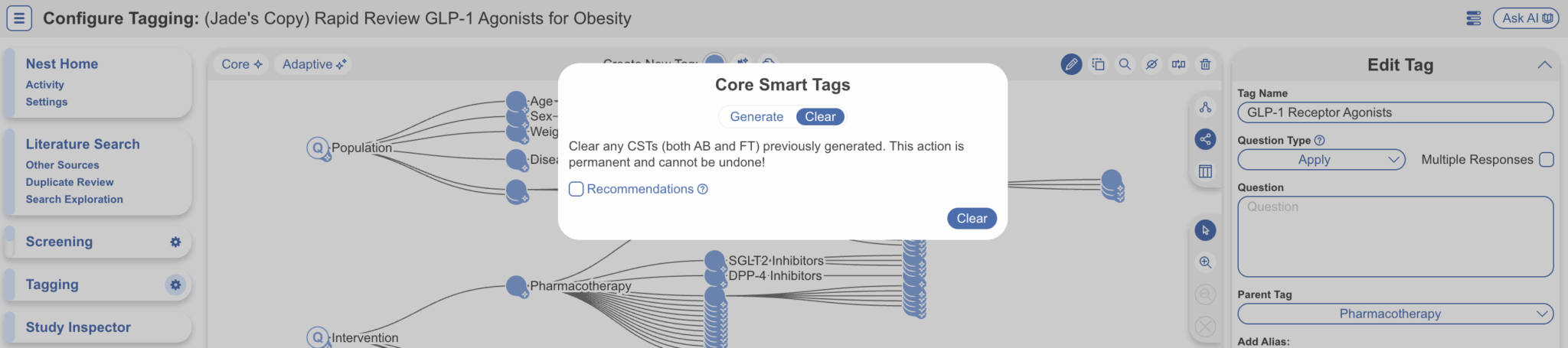Click the circled X reset icon
This screenshot has width=1568, height=348.
click(1205, 327)
